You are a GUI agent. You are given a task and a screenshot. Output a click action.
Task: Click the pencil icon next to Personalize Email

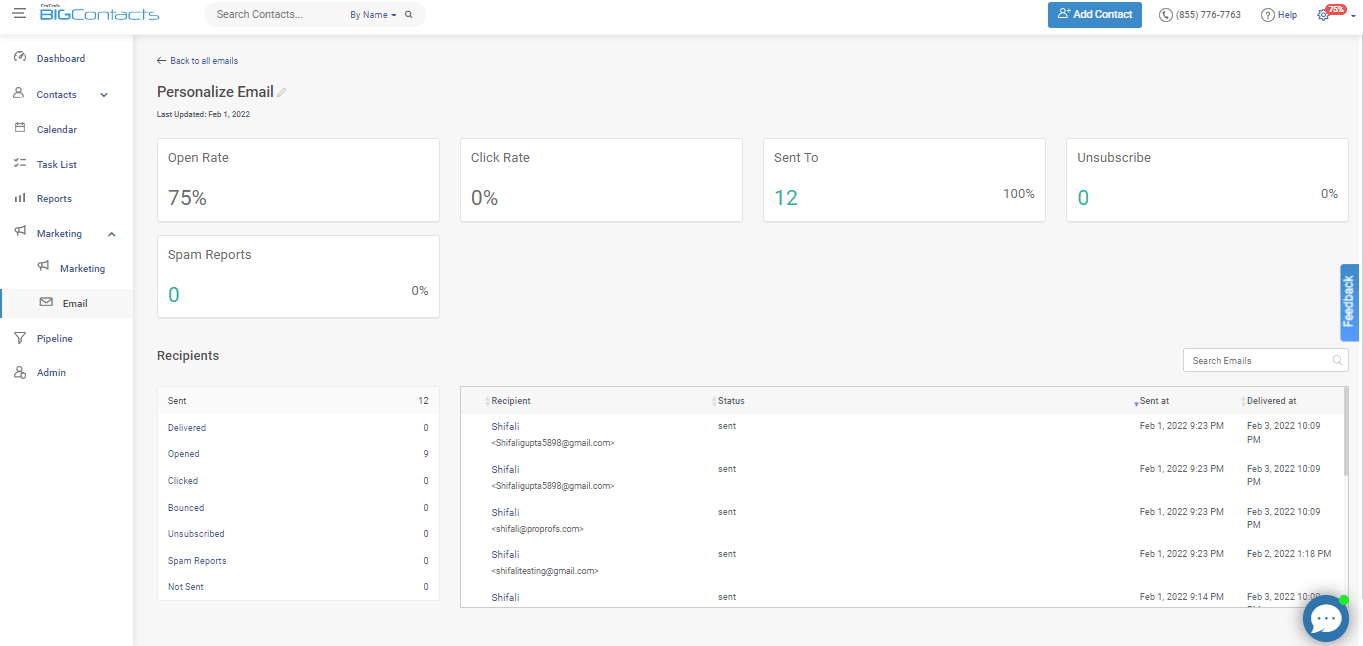click(282, 93)
